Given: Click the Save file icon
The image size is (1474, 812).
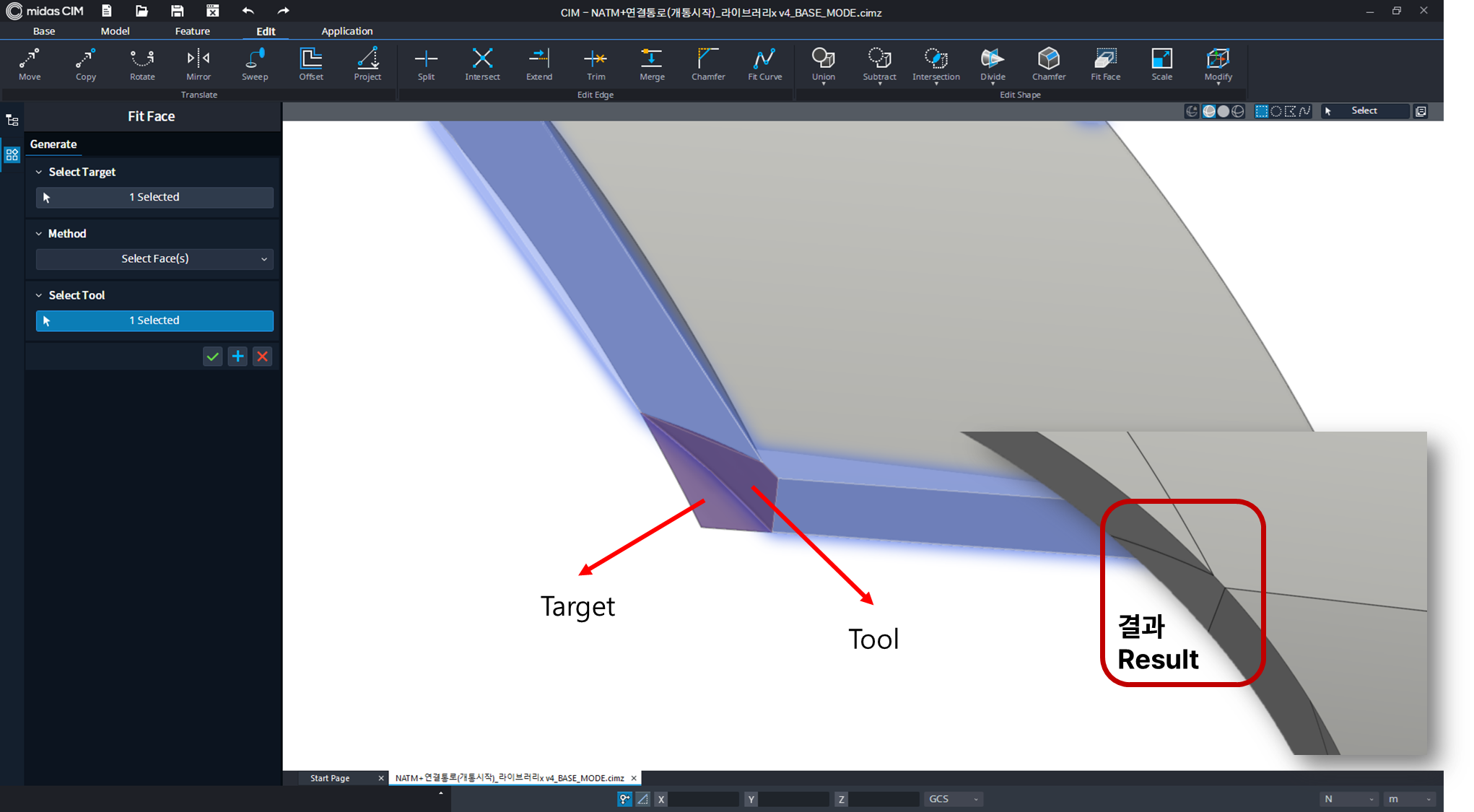Looking at the screenshot, I should 177,11.
